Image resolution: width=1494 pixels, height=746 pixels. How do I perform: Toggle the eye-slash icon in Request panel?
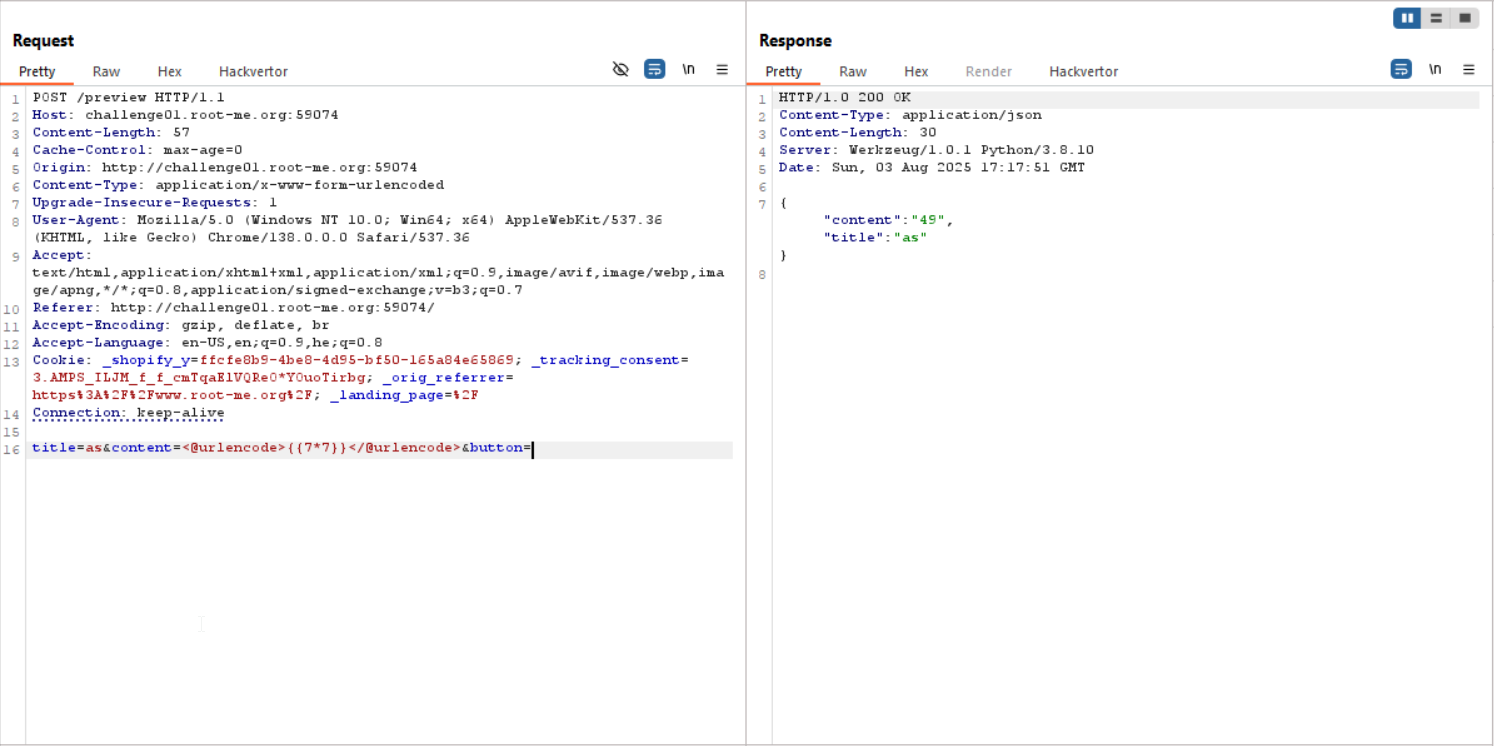tap(621, 69)
